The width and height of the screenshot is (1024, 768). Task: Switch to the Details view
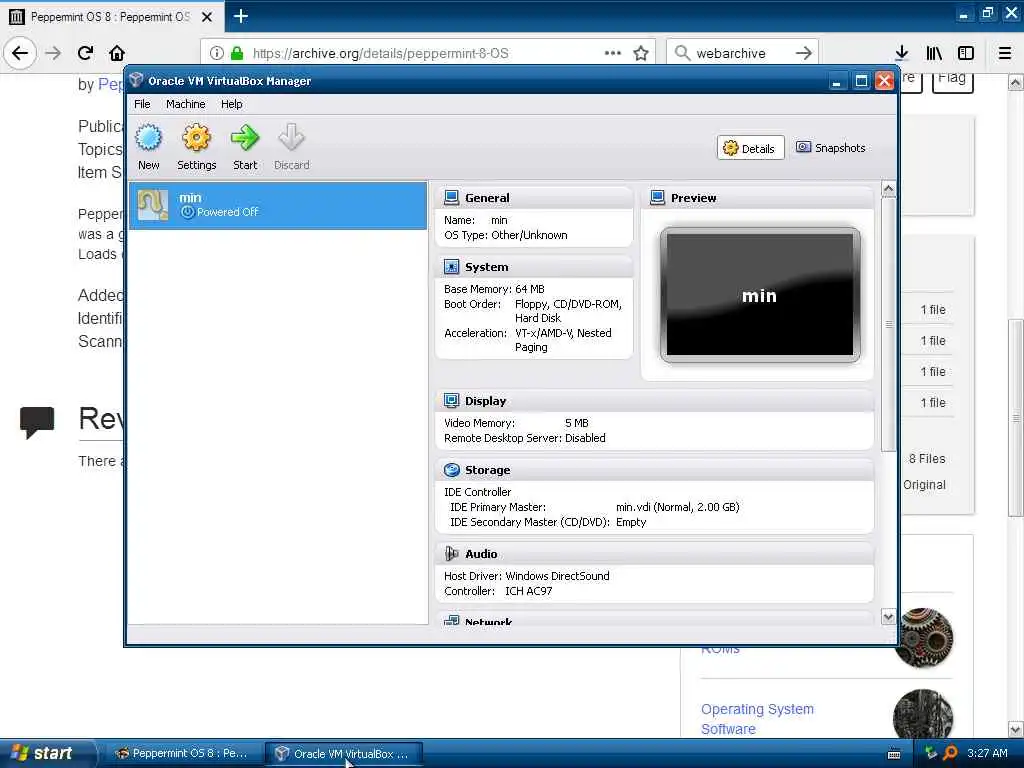coord(750,148)
